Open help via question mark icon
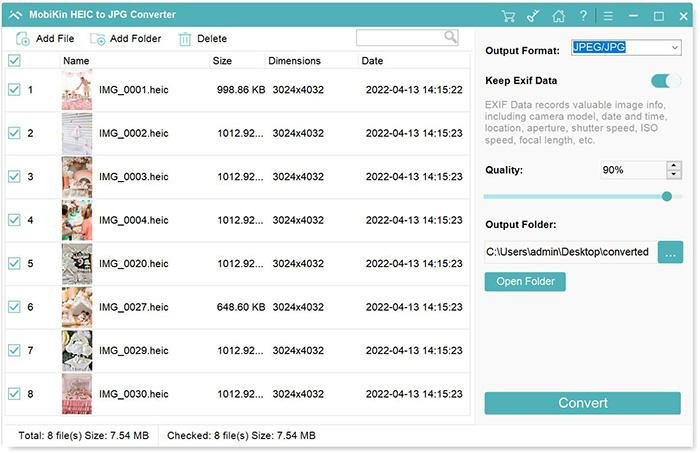Image resolution: width=700 pixels, height=453 pixels. coord(583,16)
